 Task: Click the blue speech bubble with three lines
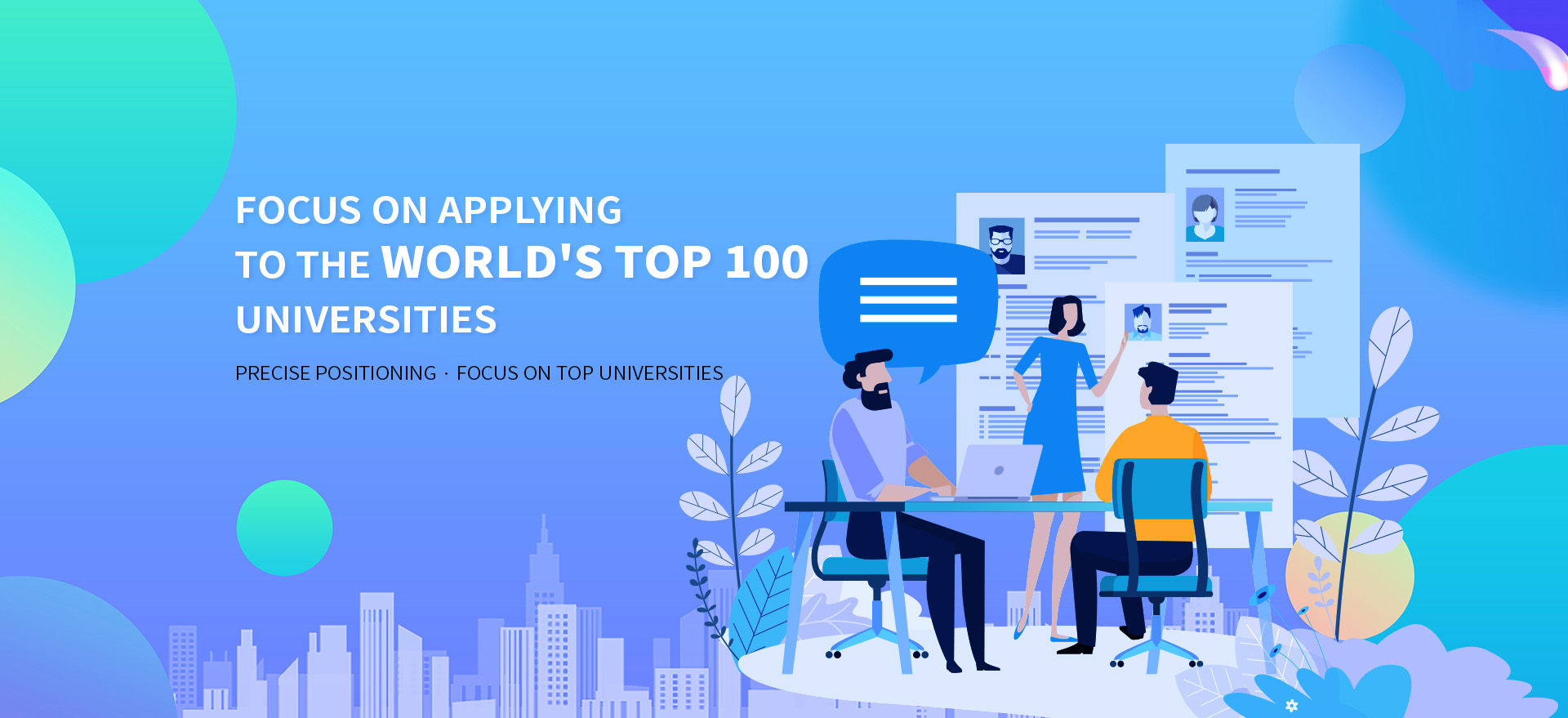[x=906, y=302]
